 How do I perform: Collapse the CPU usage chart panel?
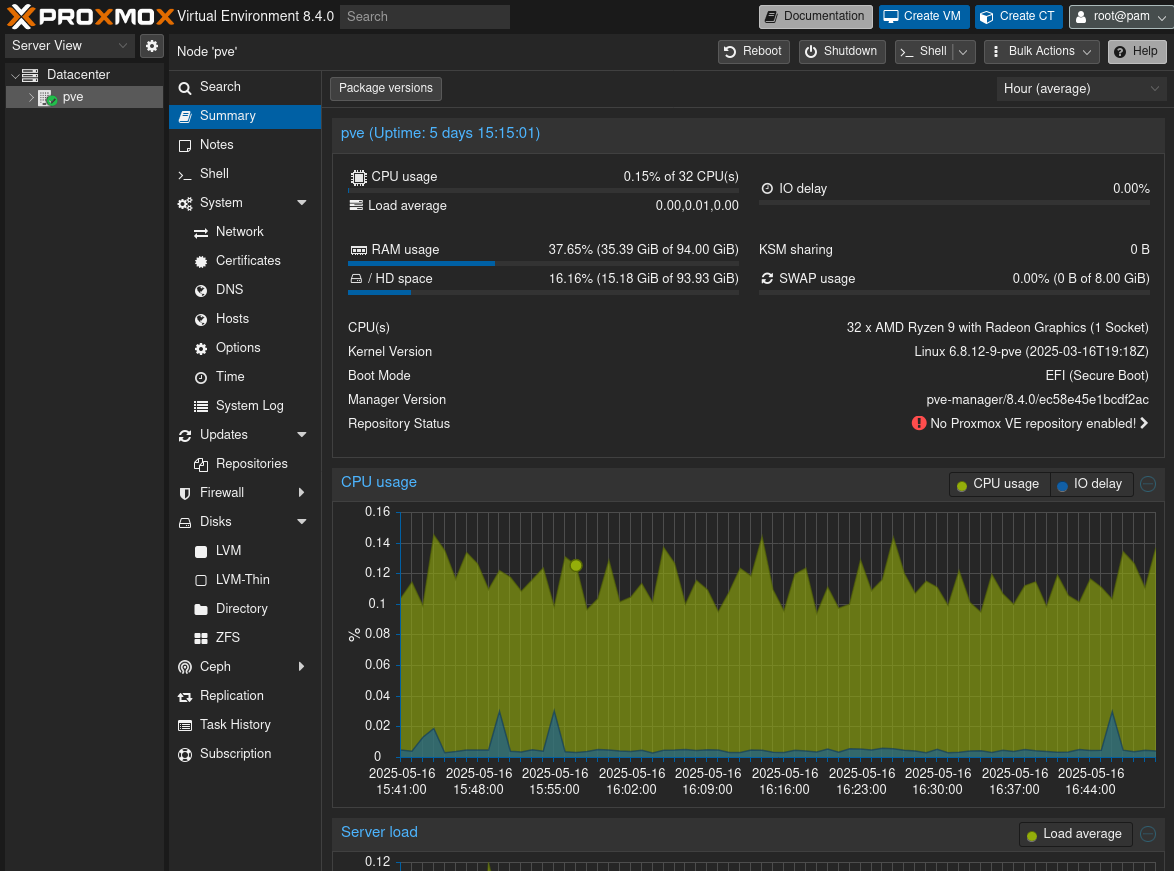click(1148, 484)
